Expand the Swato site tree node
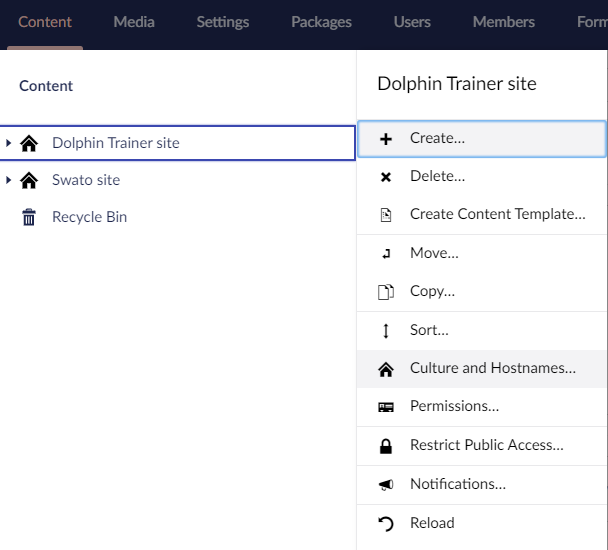 click(x=8, y=180)
